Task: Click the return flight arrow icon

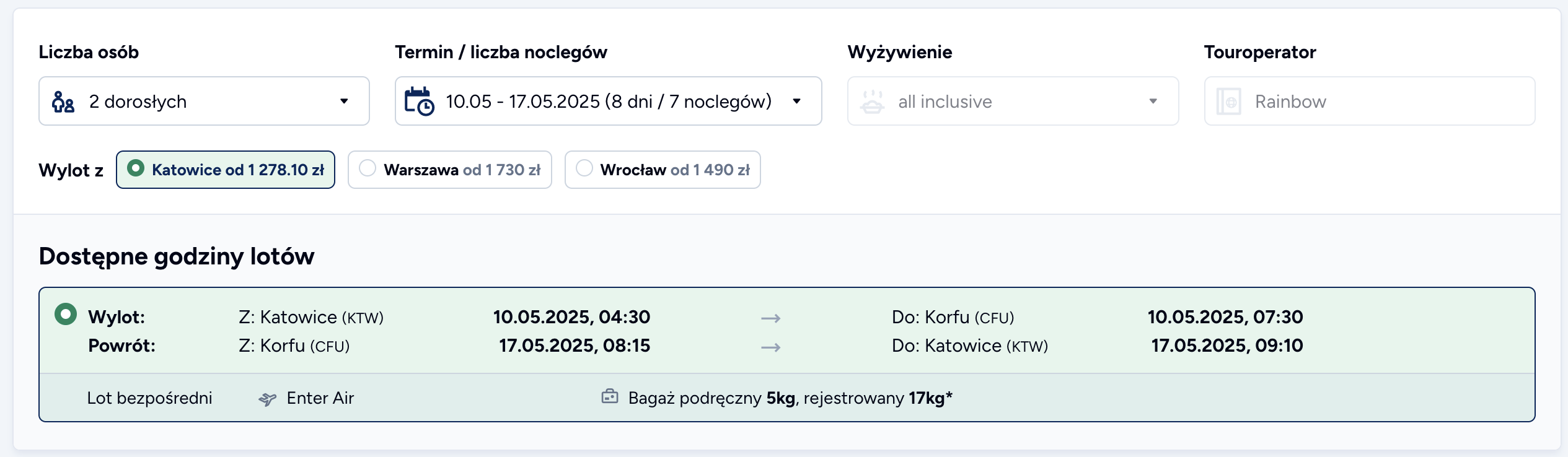Action: 770,347
